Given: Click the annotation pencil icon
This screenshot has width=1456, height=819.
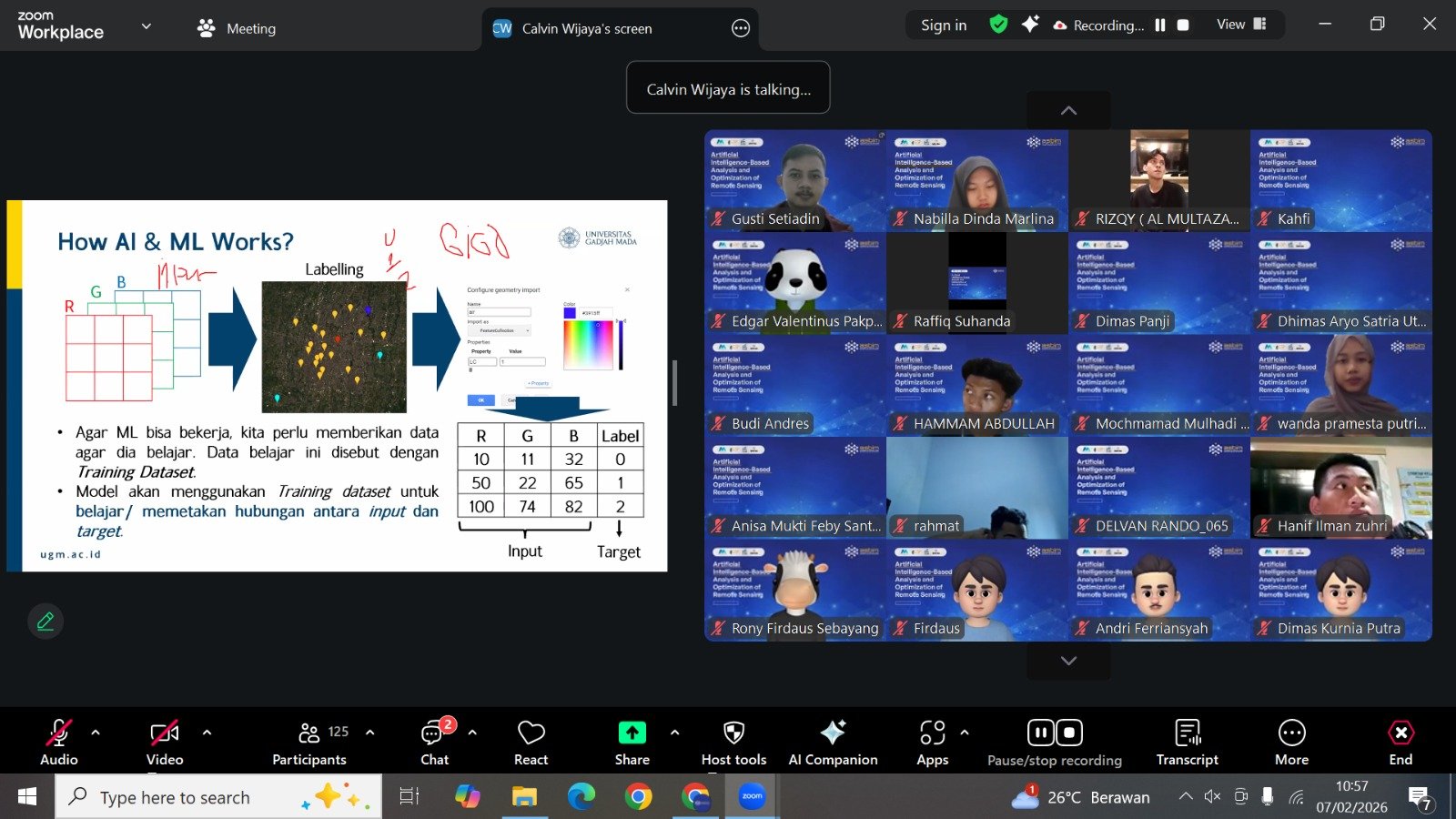Looking at the screenshot, I should pos(45,622).
